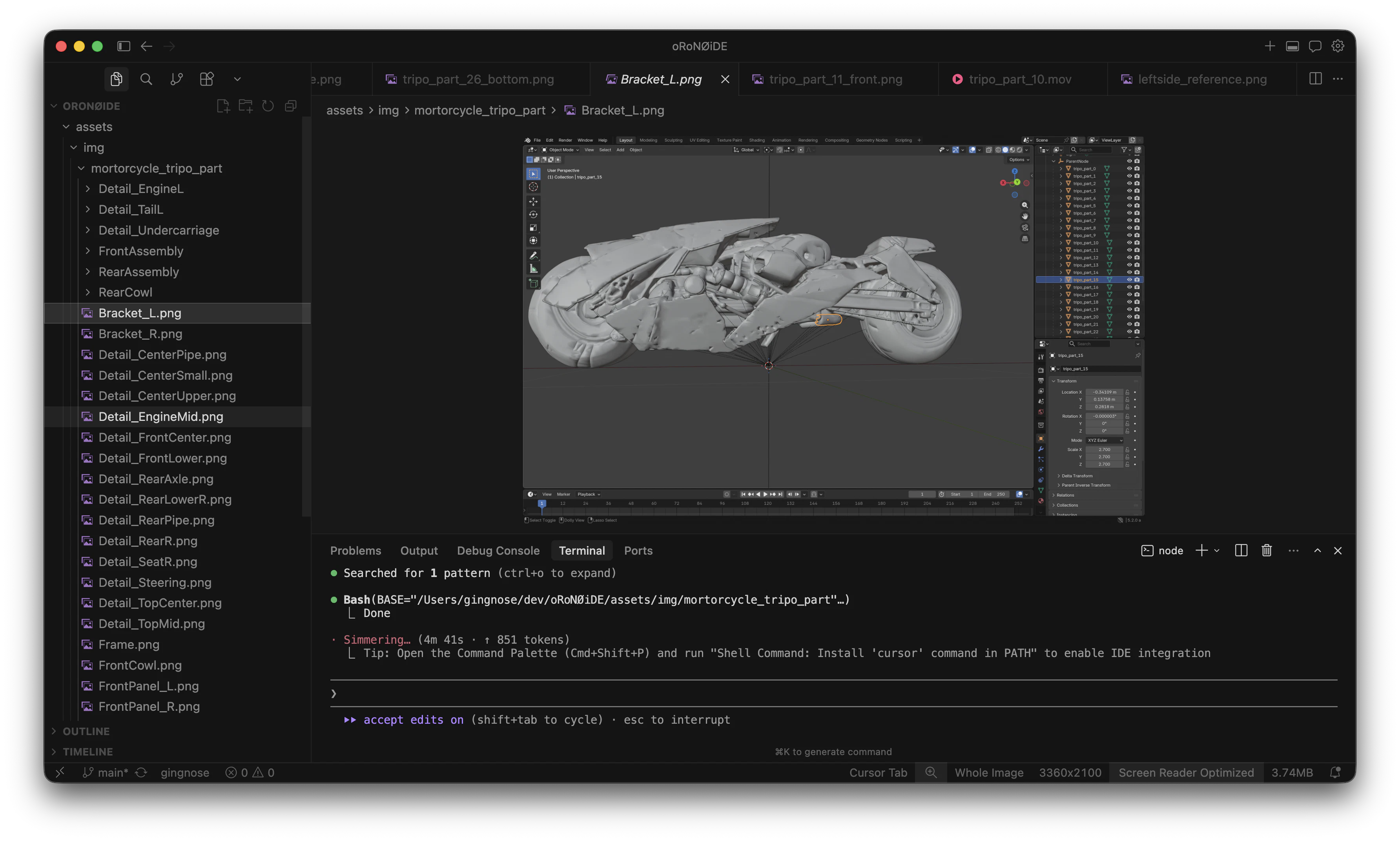Go forward with the title bar right arrow
The image size is (1400, 841).
(x=169, y=46)
